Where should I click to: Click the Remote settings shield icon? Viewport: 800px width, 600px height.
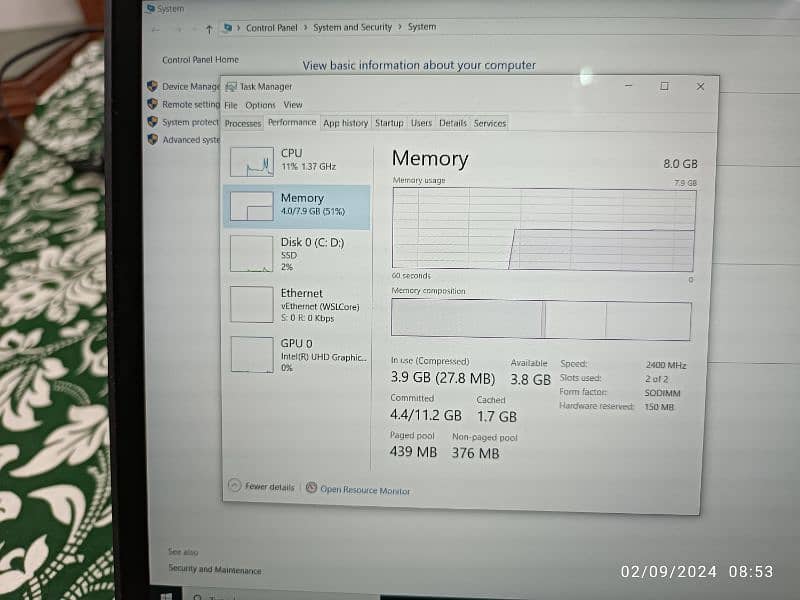(152, 104)
